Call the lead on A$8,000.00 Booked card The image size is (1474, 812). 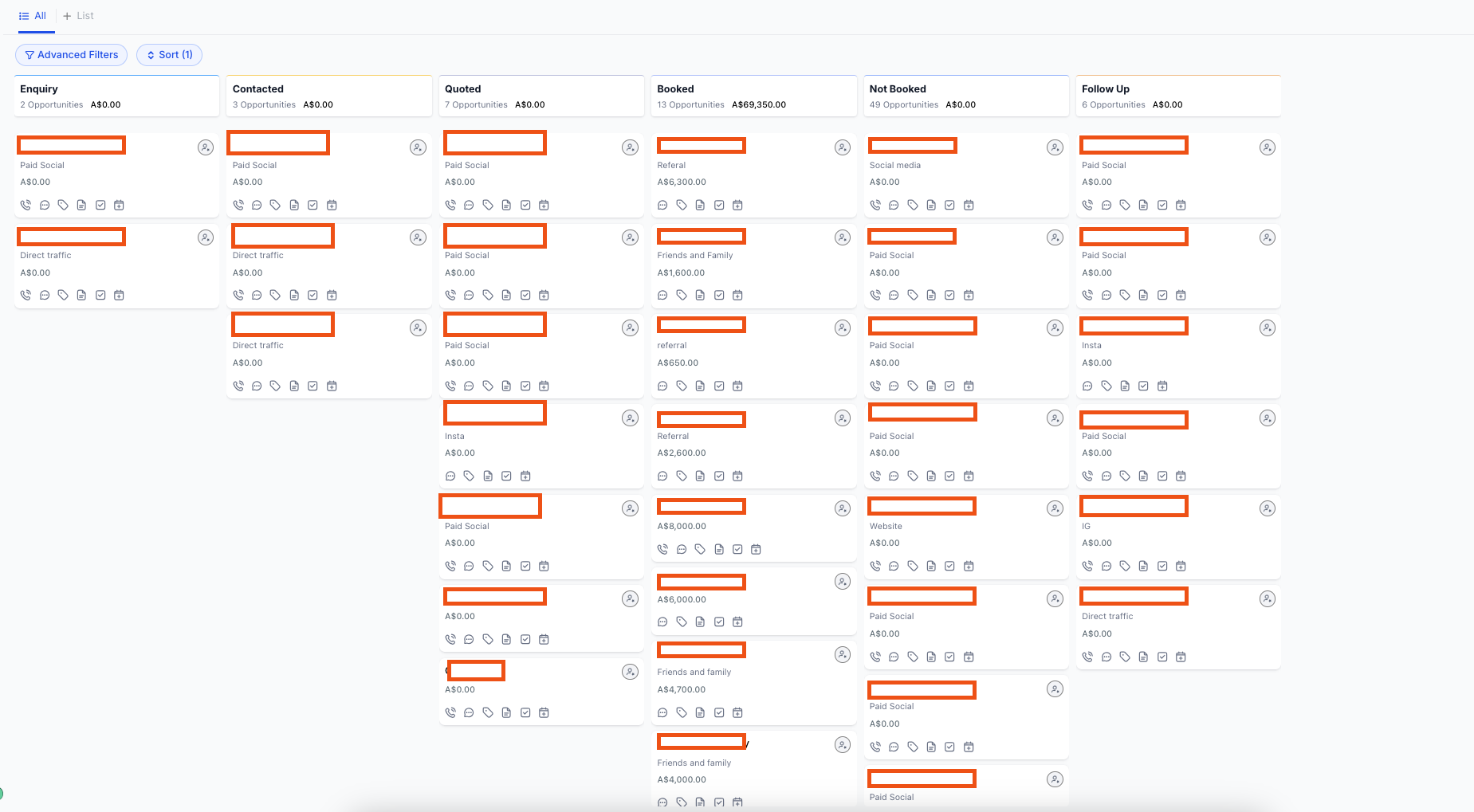tap(662, 549)
